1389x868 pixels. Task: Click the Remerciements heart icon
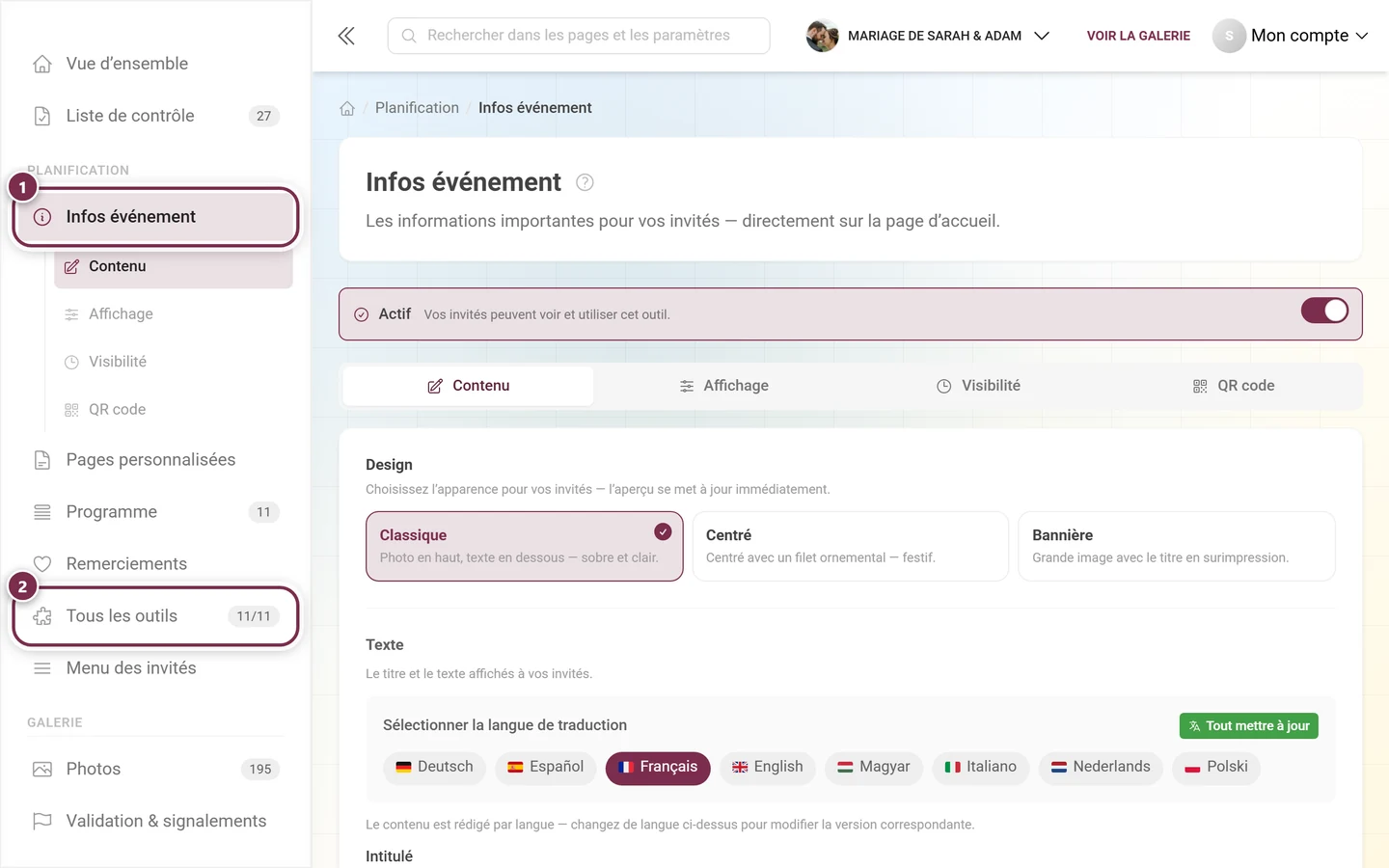[x=42, y=564]
